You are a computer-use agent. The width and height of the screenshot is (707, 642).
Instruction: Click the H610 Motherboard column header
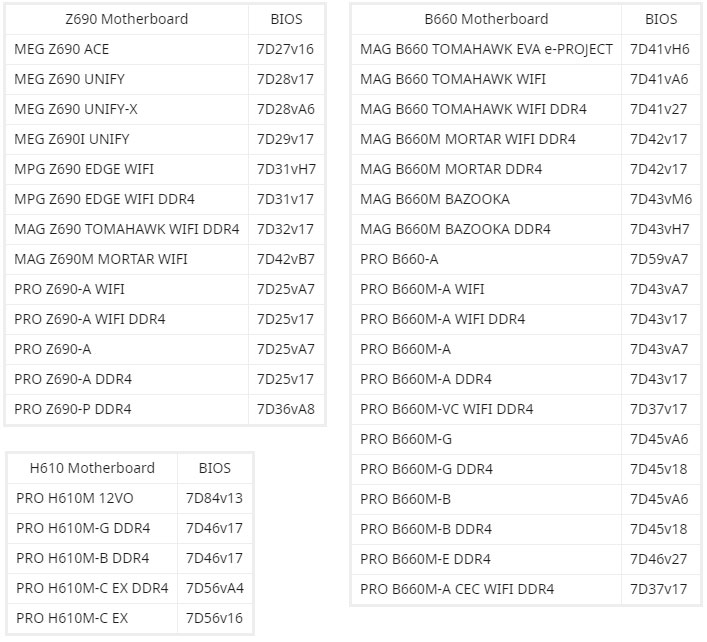coord(92,468)
